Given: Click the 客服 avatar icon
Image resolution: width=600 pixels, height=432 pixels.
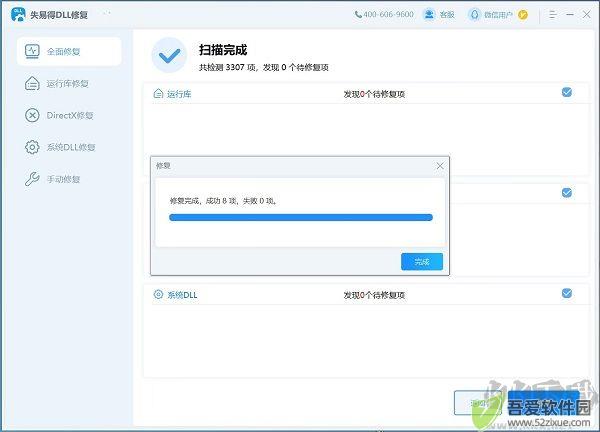Looking at the screenshot, I should click(429, 15).
